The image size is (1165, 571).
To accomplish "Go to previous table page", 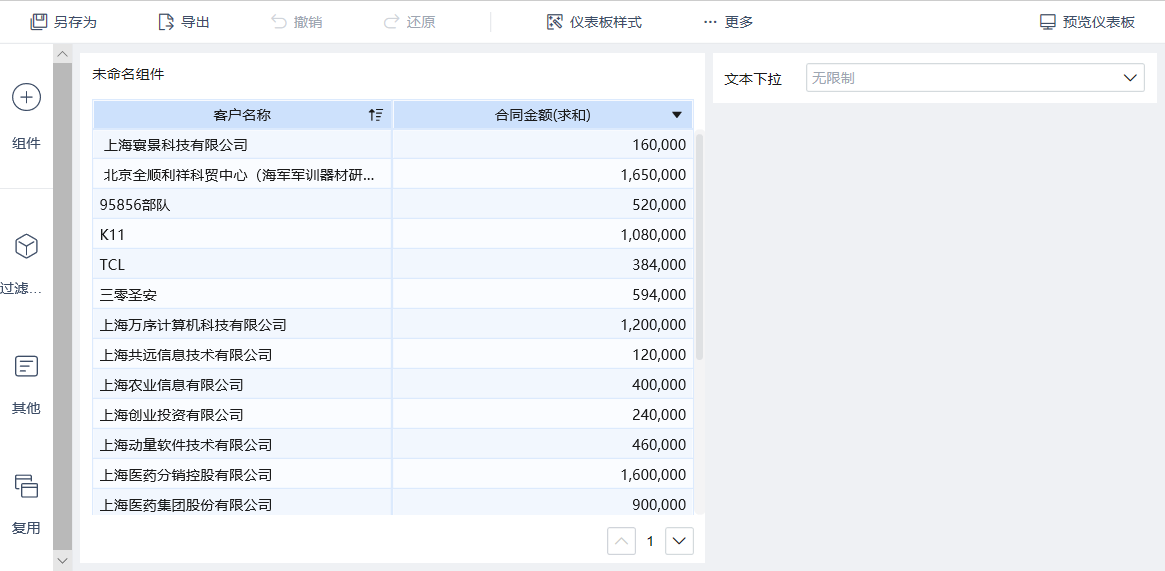I will point(621,541).
